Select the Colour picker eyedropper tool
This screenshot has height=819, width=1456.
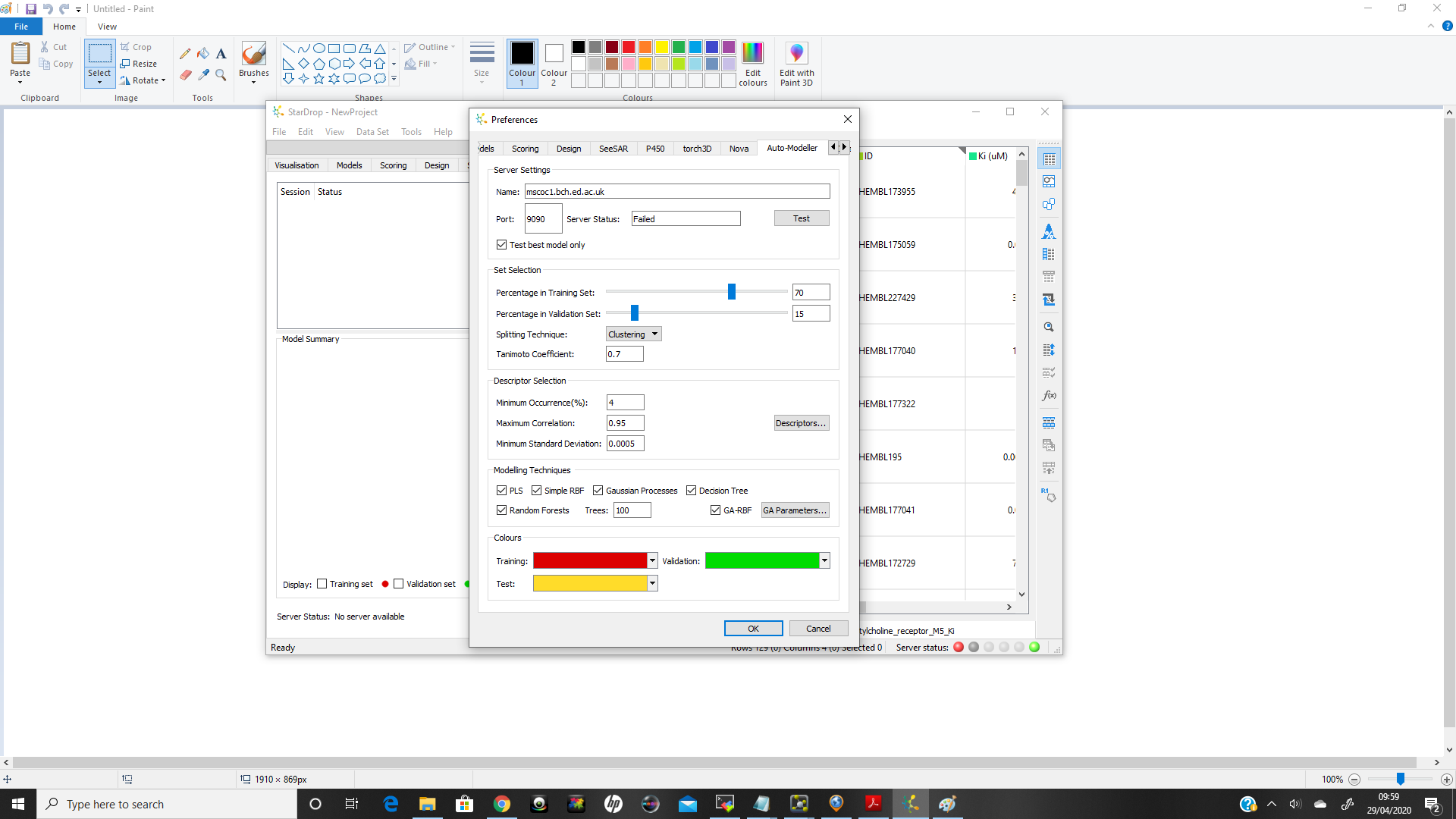pyautogui.click(x=203, y=74)
